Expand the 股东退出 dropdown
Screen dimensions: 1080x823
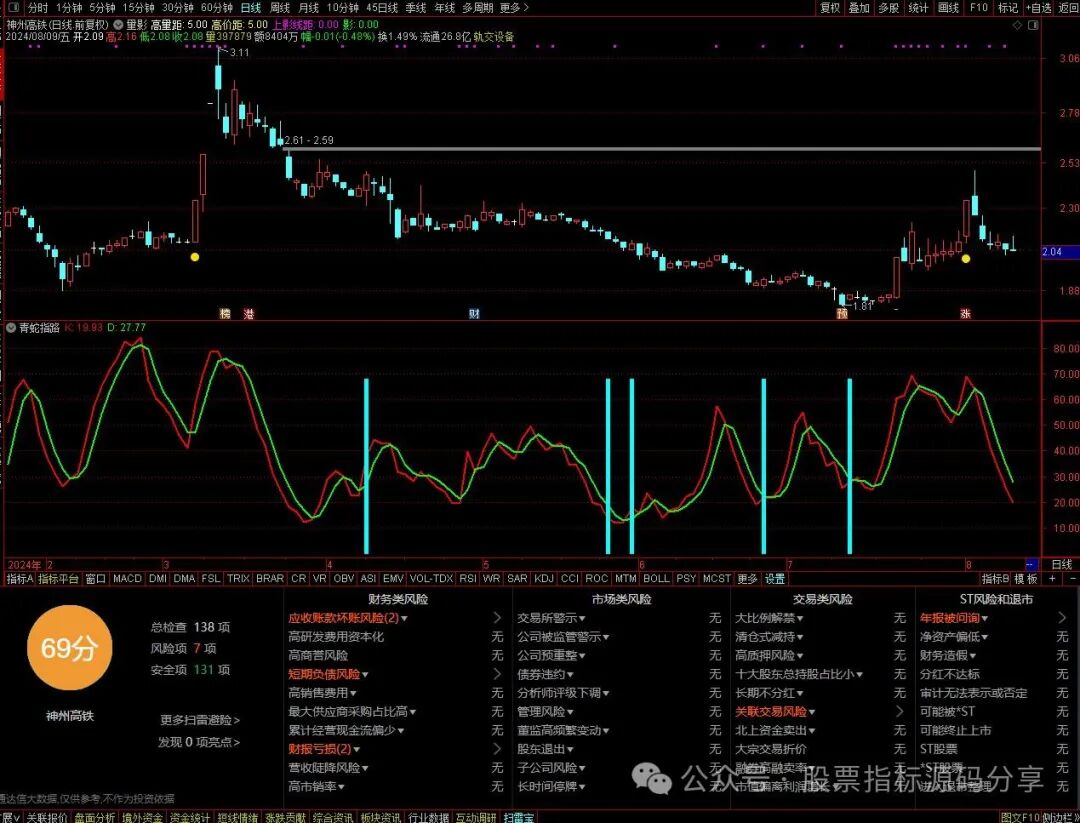[571, 749]
